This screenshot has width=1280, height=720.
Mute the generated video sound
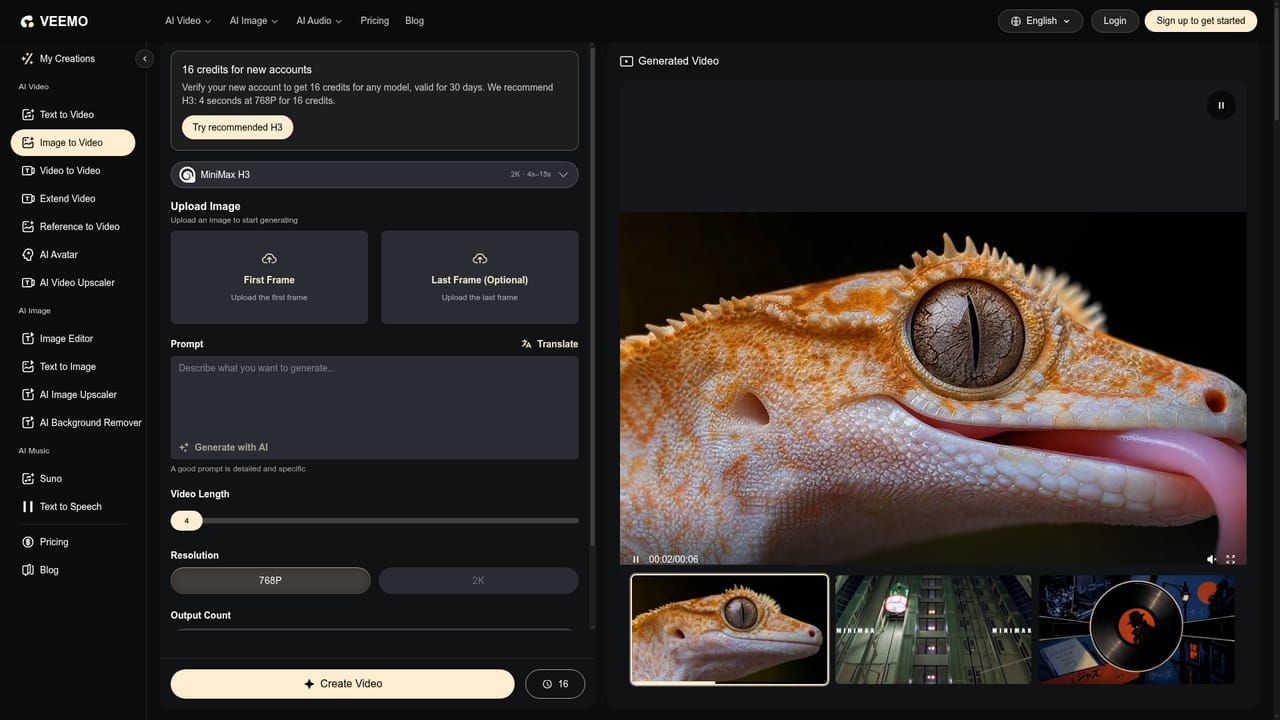point(1211,559)
